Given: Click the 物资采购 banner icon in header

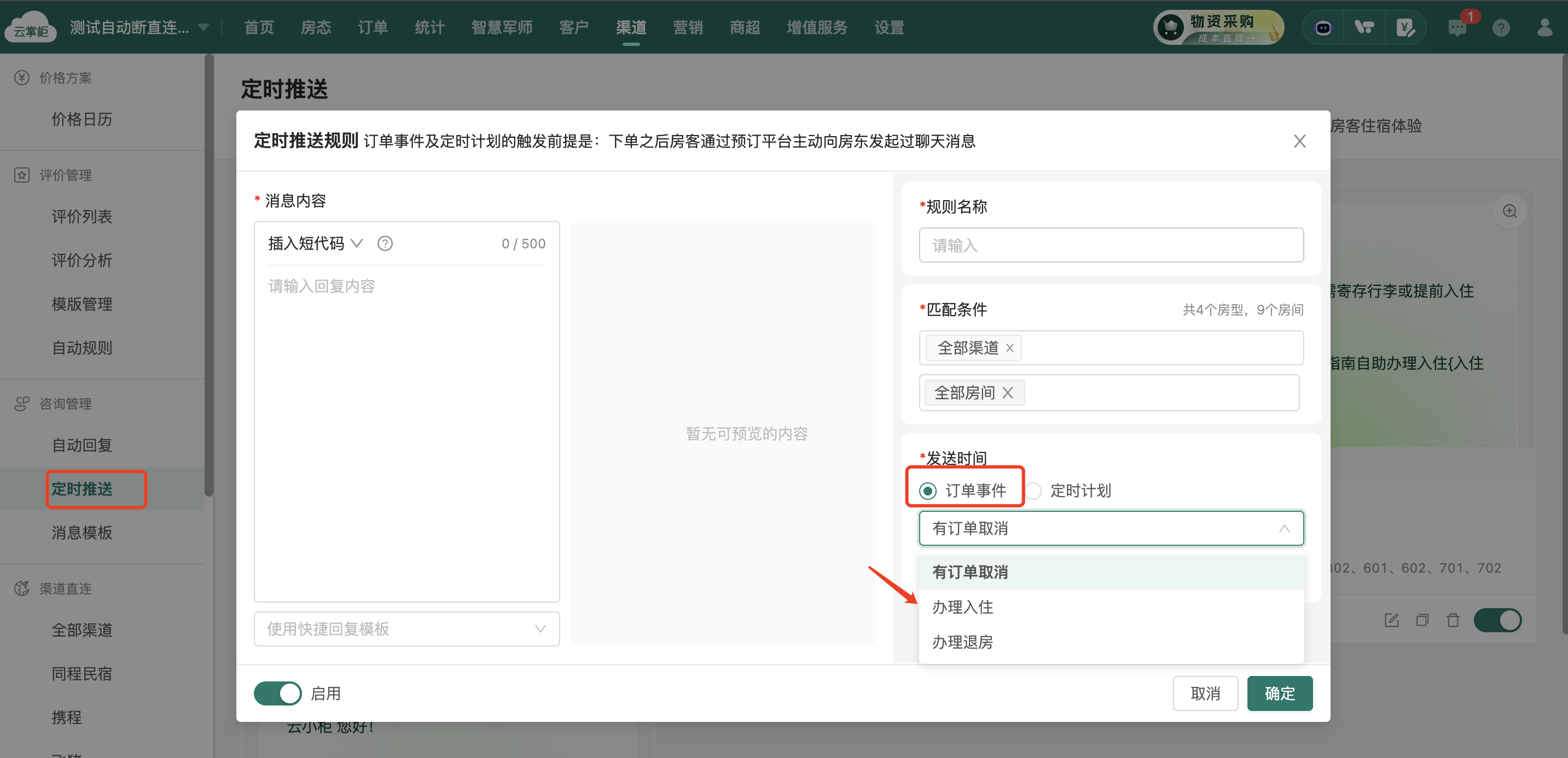Looking at the screenshot, I should 1218,28.
